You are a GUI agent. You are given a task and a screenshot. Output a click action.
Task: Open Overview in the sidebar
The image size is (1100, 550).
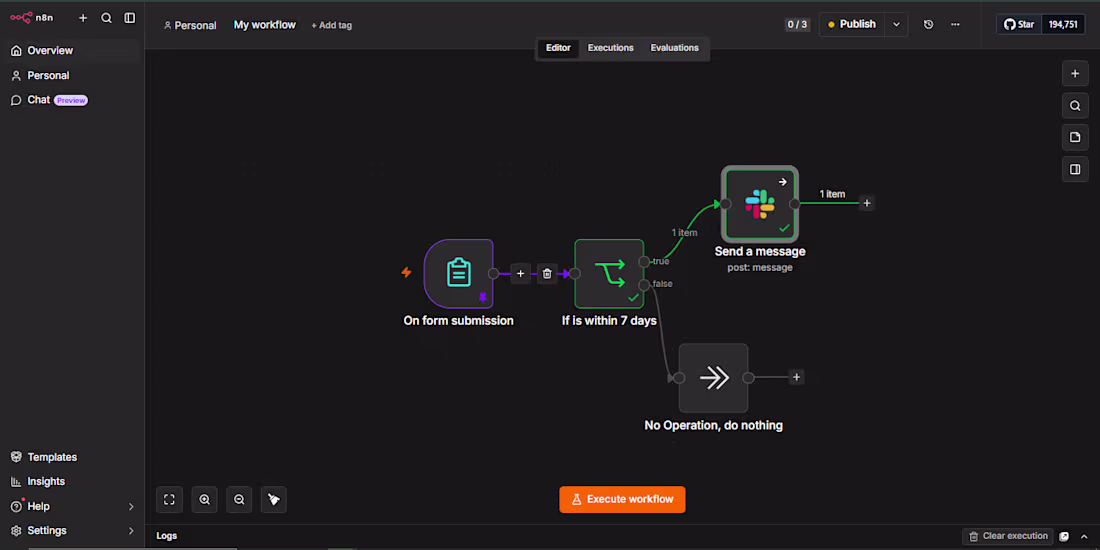72,51
